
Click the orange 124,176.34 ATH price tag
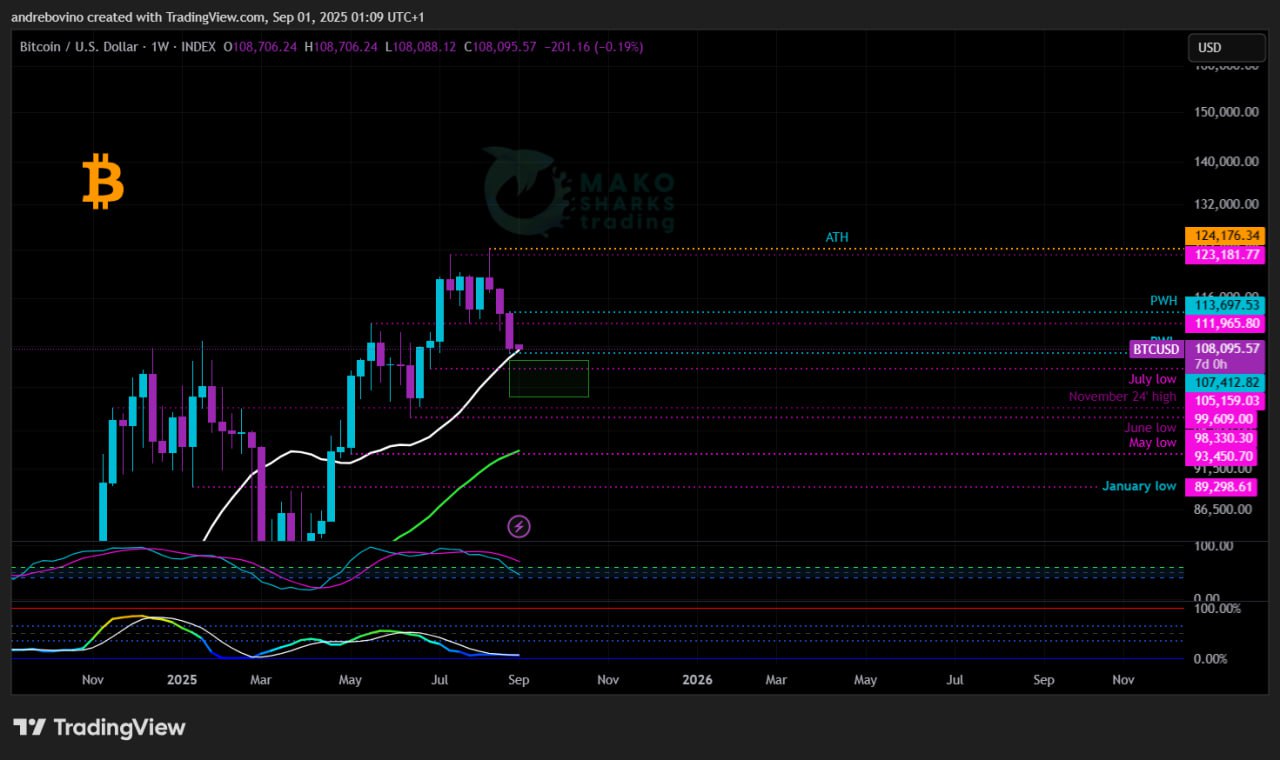pos(1224,236)
